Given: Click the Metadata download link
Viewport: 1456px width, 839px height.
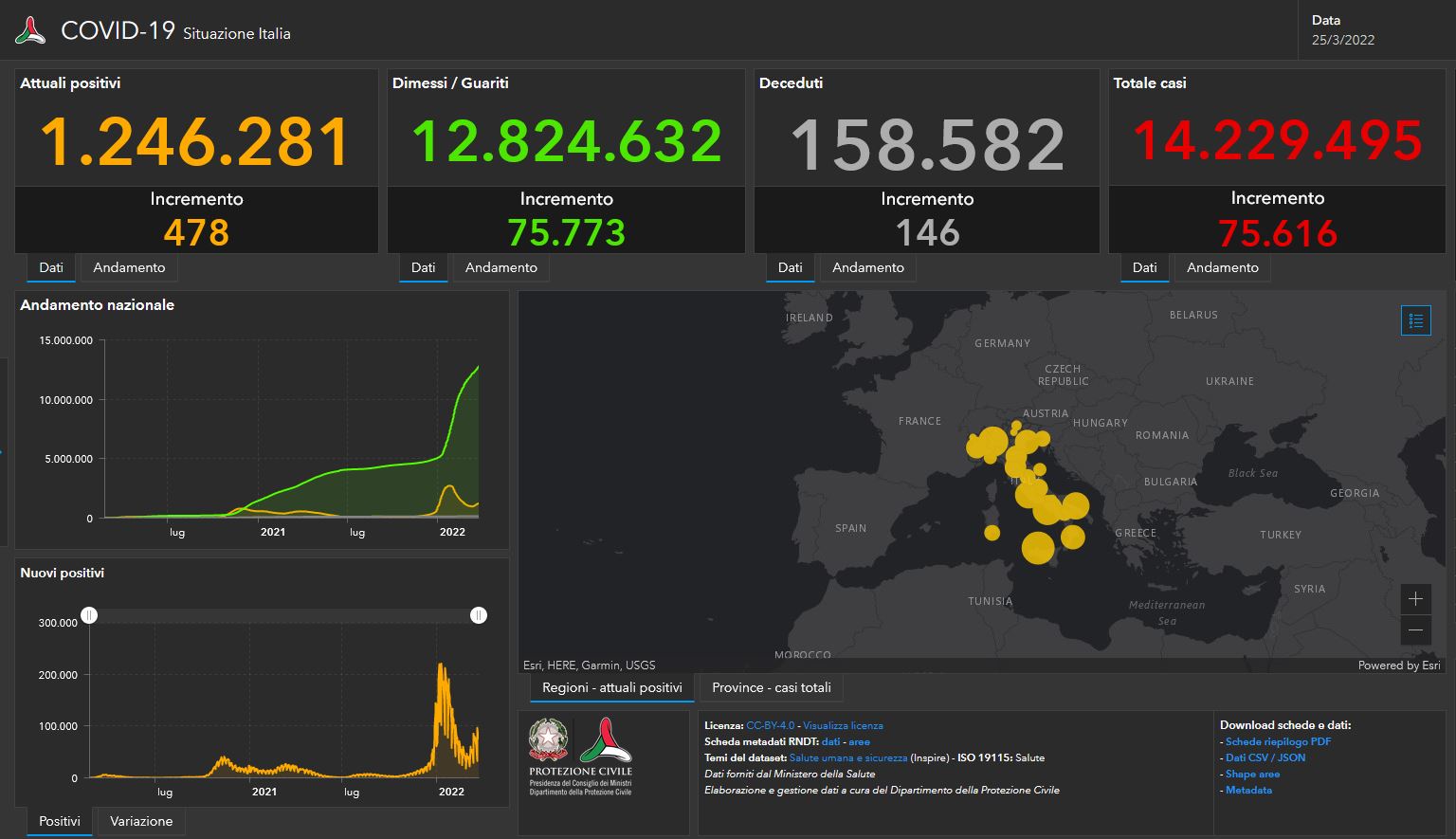Looking at the screenshot, I should (1248, 790).
